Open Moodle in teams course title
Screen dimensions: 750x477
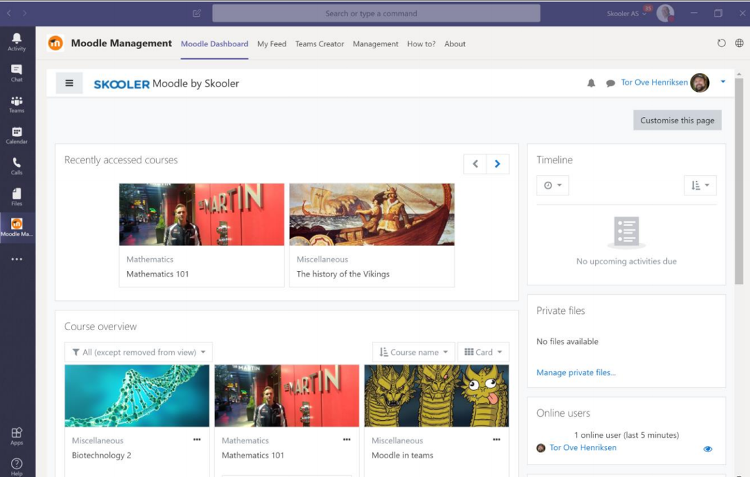(x=402, y=455)
